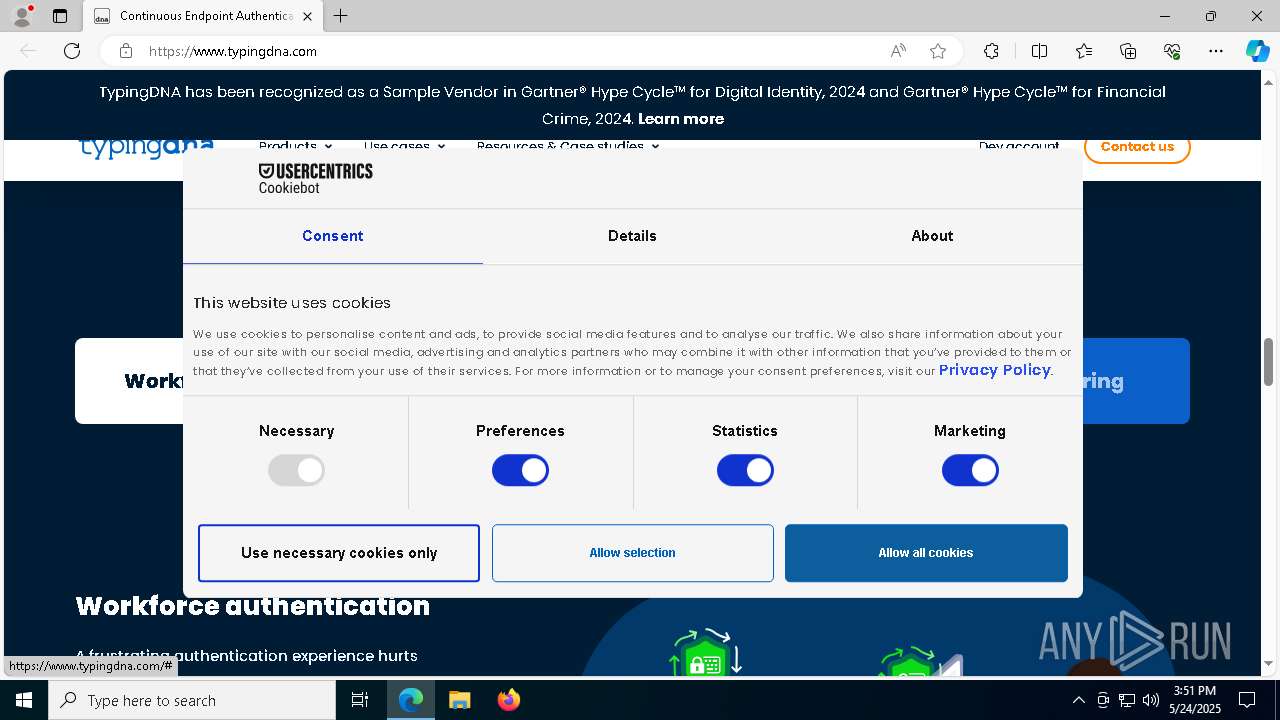The height and width of the screenshot is (720, 1280).
Task: Open the Collections icon
Action: pyautogui.click(x=1128, y=51)
